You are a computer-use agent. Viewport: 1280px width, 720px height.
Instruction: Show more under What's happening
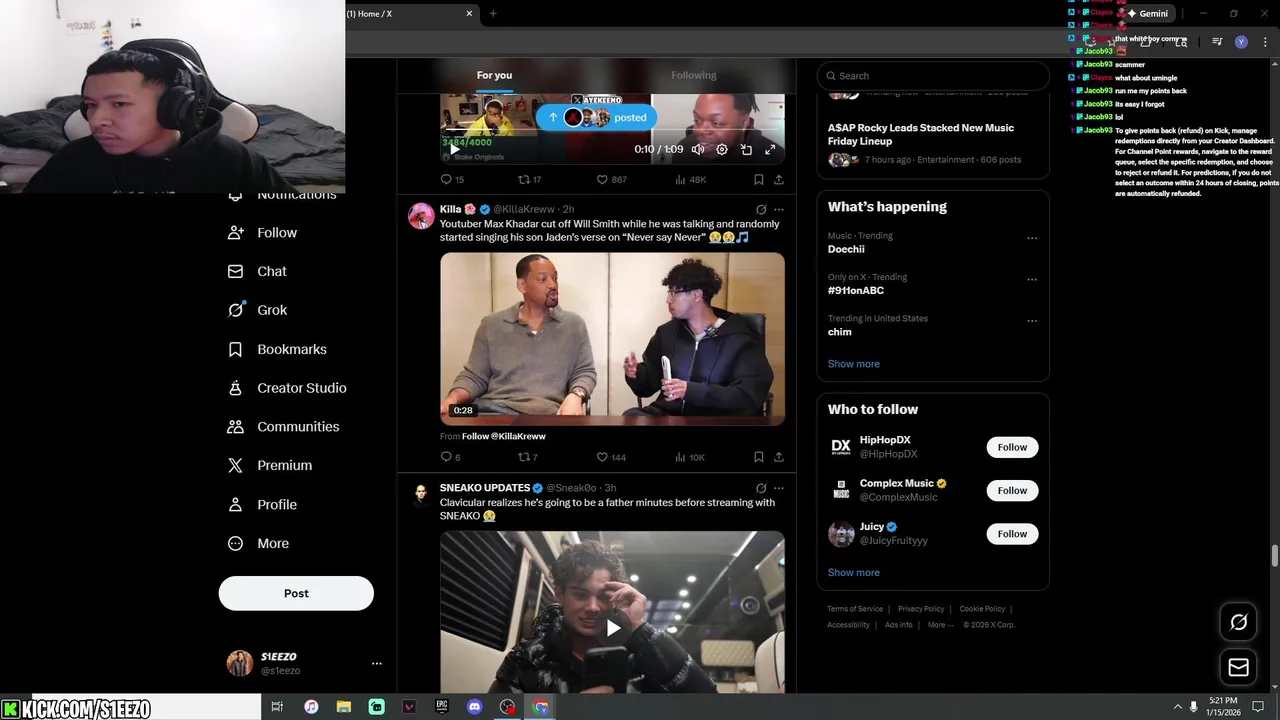[854, 364]
